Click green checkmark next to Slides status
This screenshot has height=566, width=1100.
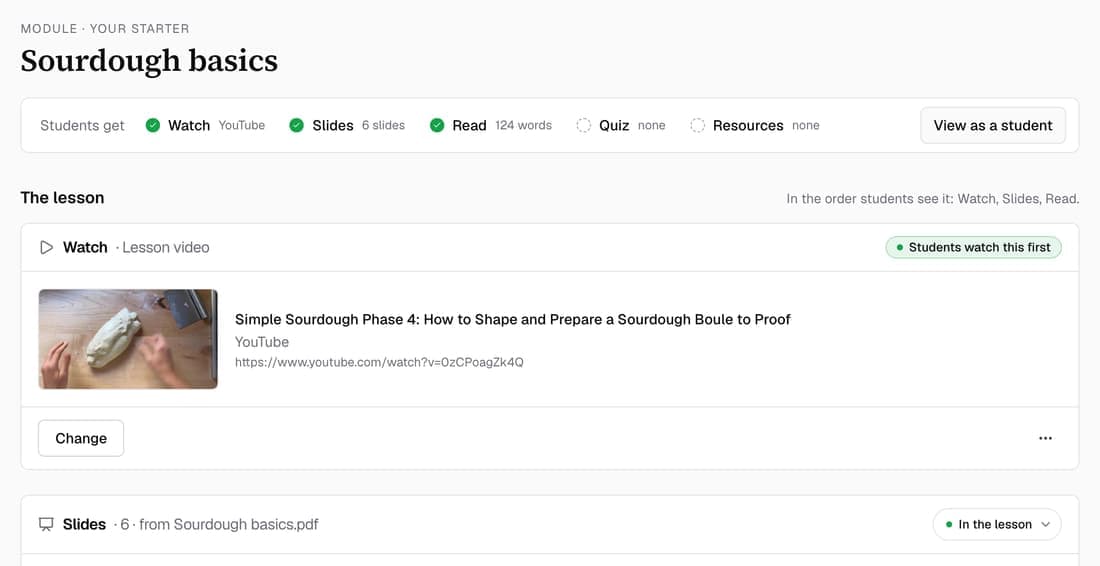[297, 126]
